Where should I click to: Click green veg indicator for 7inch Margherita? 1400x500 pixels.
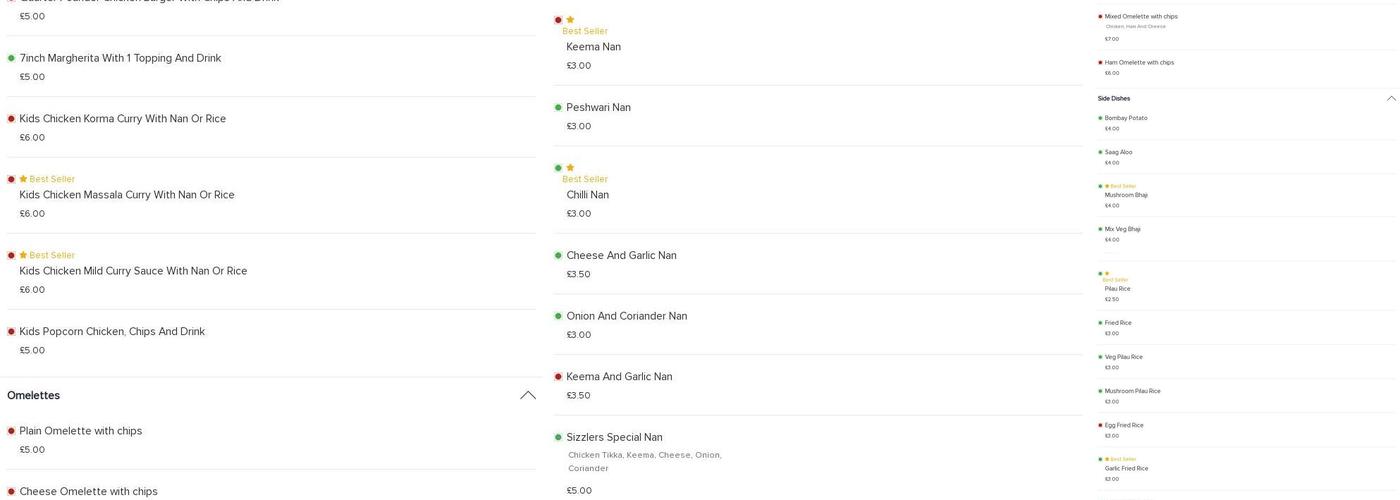11,59
